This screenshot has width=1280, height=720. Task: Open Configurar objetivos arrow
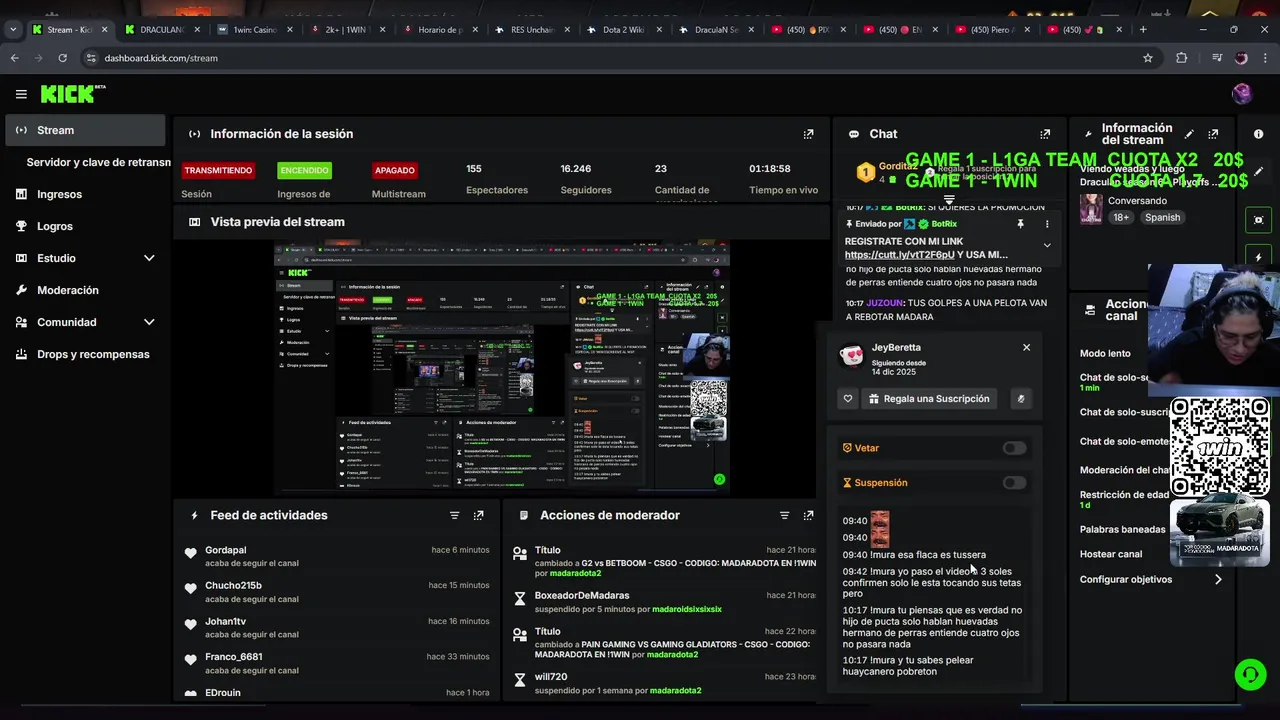(x=1217, y=579)
